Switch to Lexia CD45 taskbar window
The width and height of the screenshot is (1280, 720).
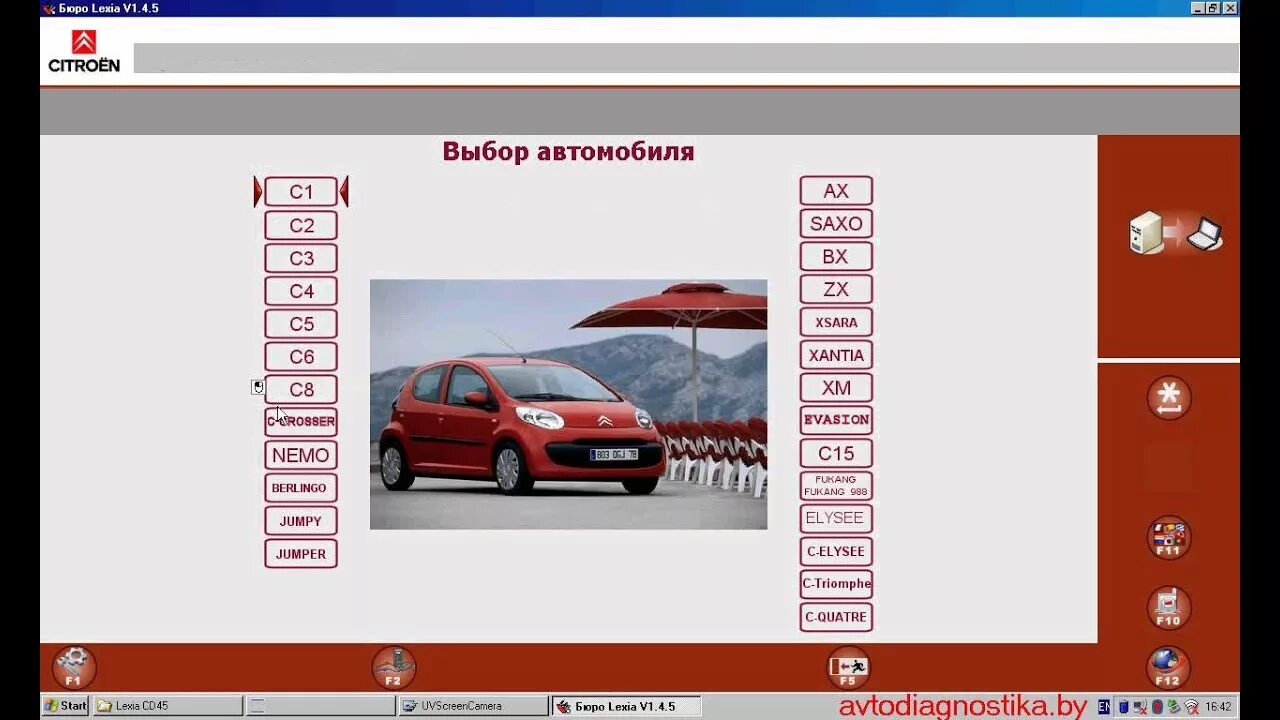167,706
